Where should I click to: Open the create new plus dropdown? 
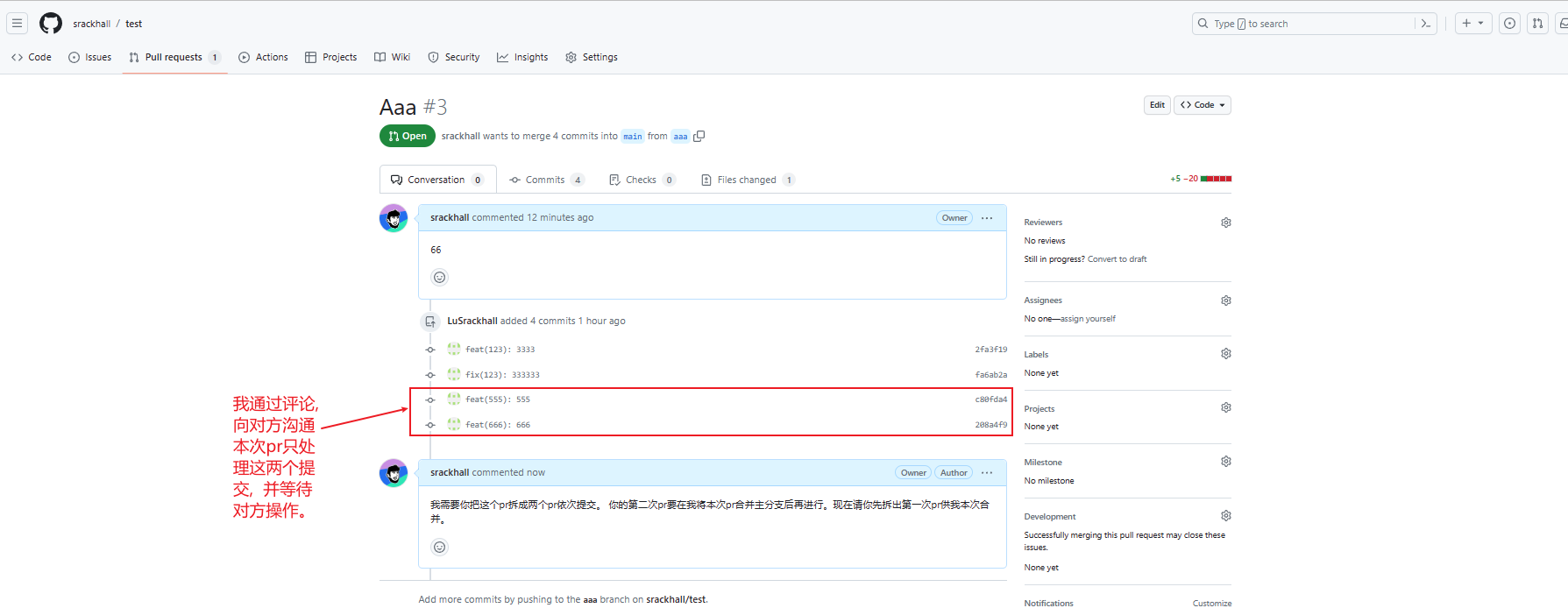tap(1472, 24)
